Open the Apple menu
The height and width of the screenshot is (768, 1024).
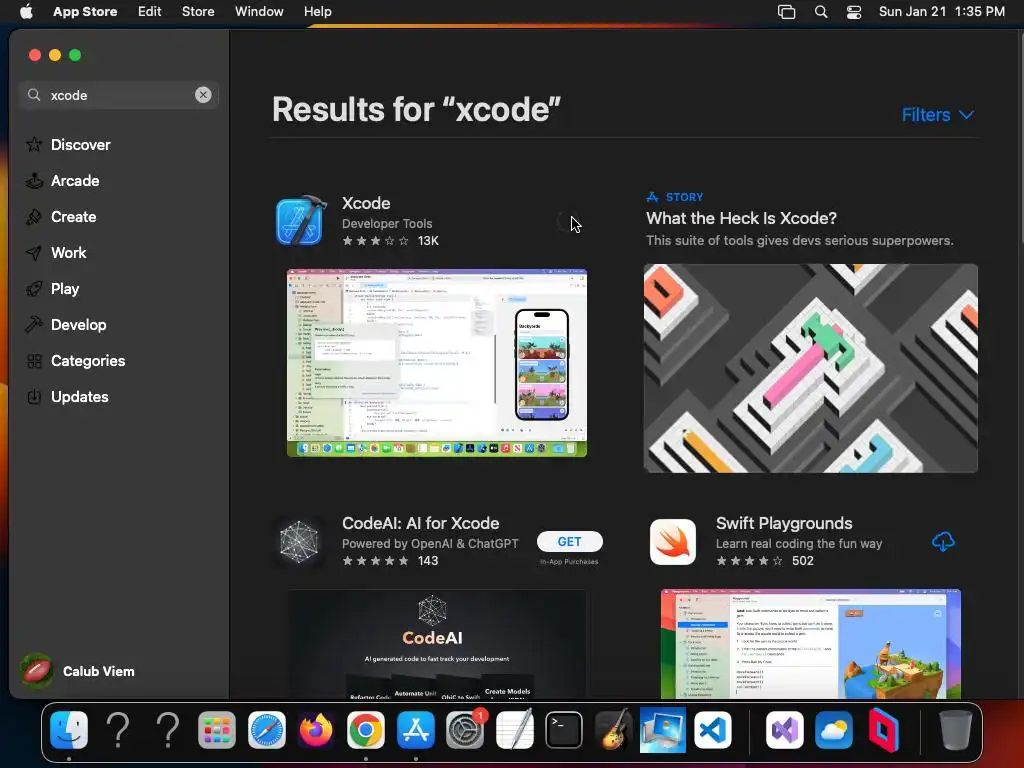[x=26, y=12]
